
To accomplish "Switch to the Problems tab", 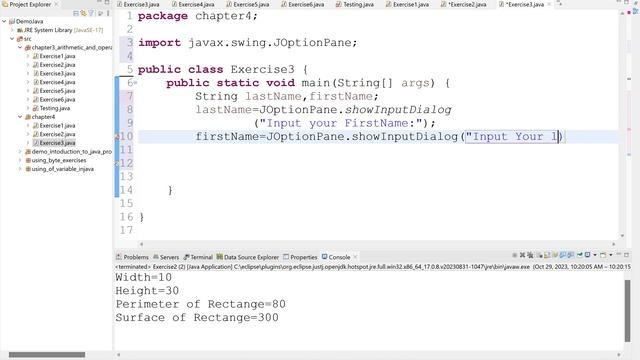I will (132, 257).
